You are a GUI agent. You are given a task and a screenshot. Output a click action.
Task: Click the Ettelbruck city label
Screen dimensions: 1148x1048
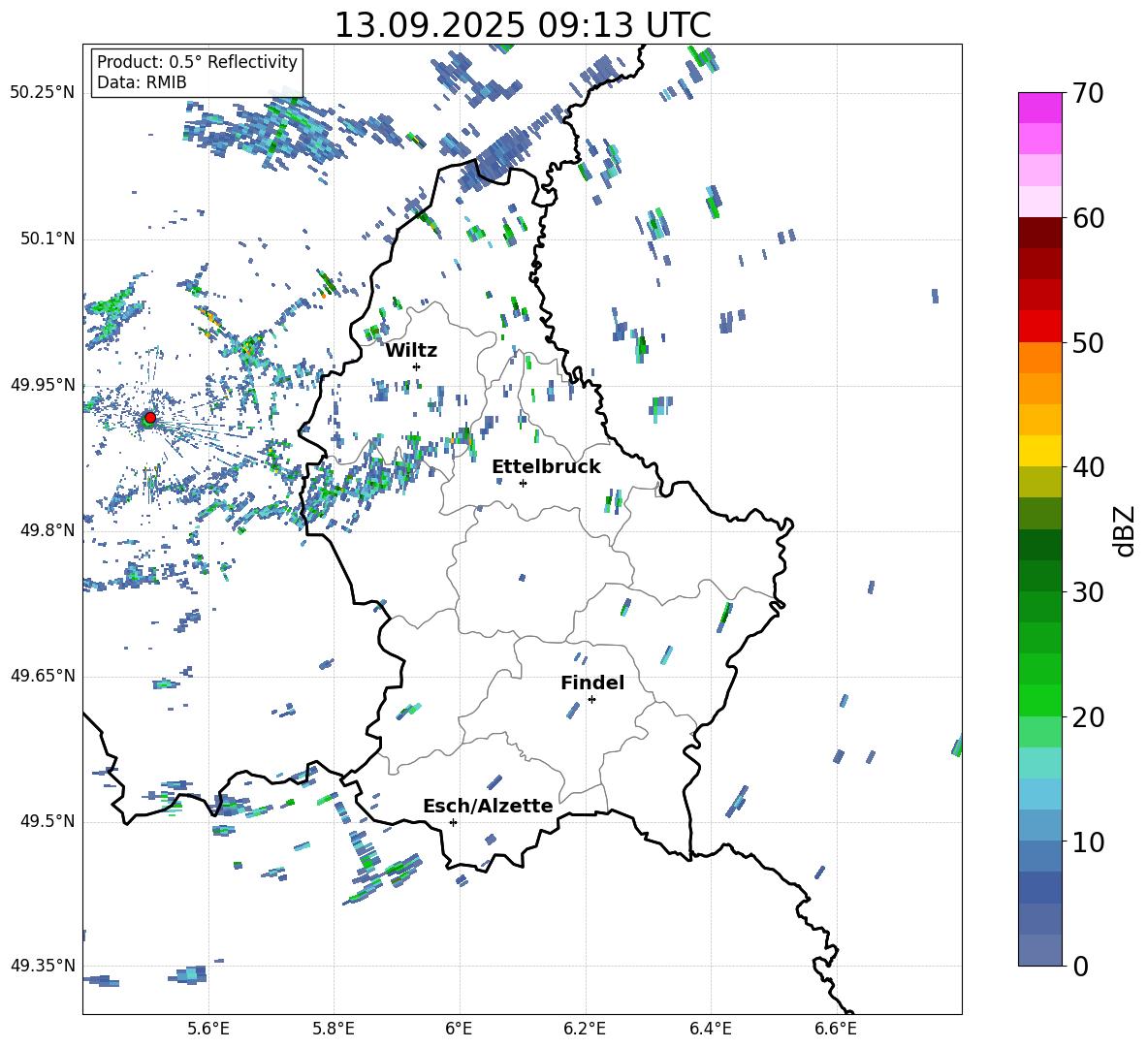point(546,467)
